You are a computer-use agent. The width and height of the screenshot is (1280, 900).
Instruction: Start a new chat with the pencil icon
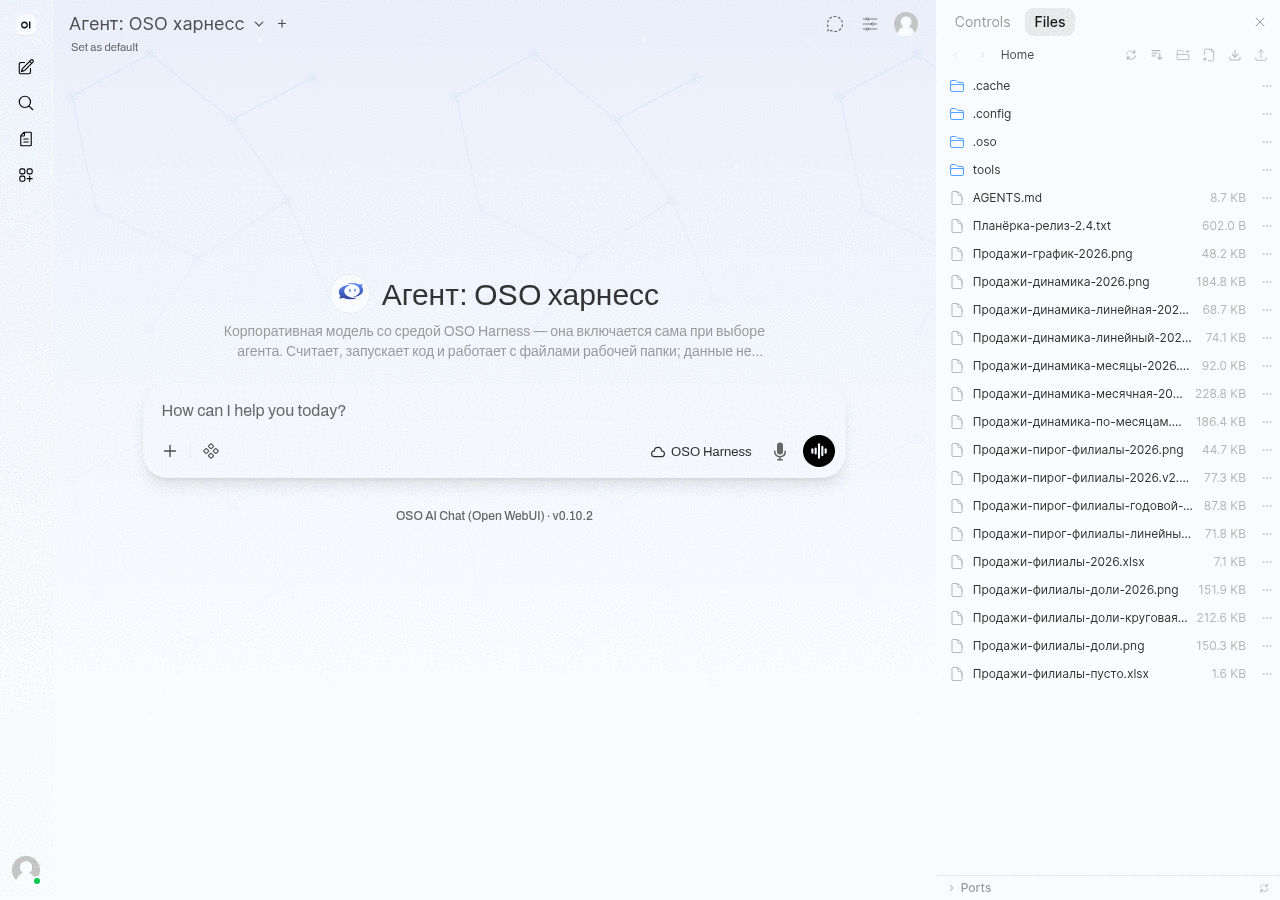point(26,67)
